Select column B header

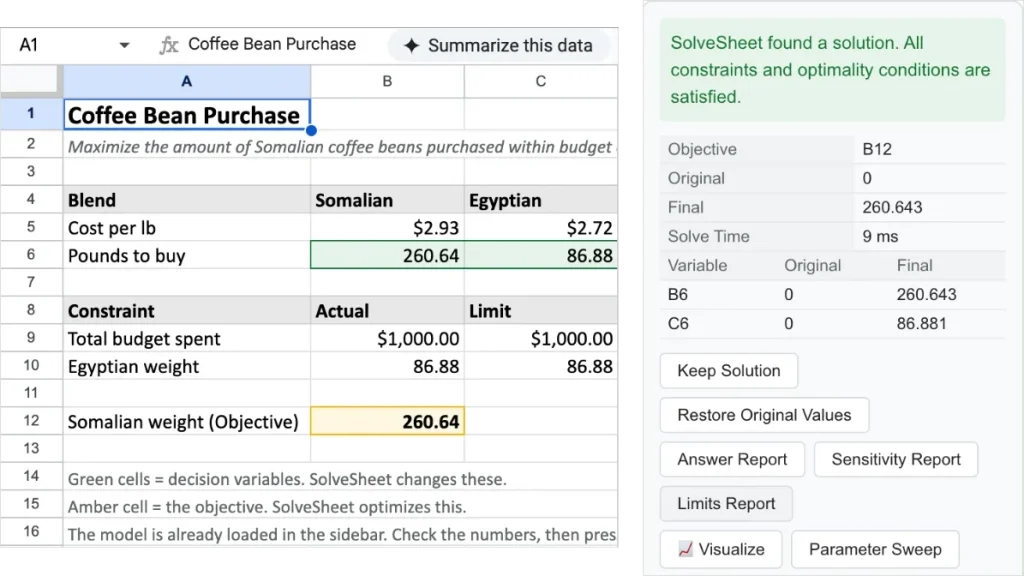(387, 82)
